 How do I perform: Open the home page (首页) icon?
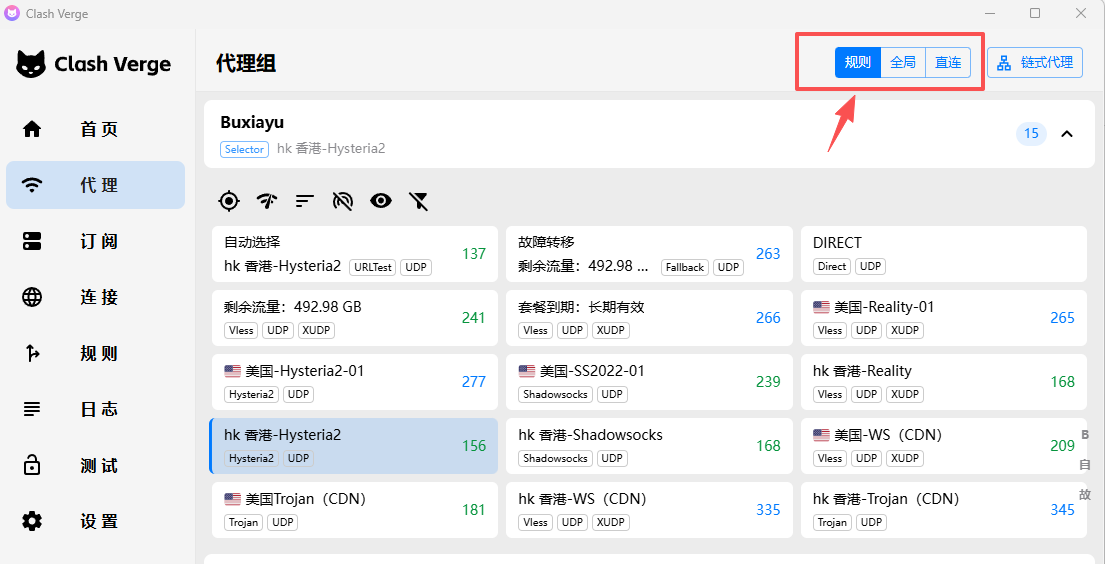coord(32,129)
